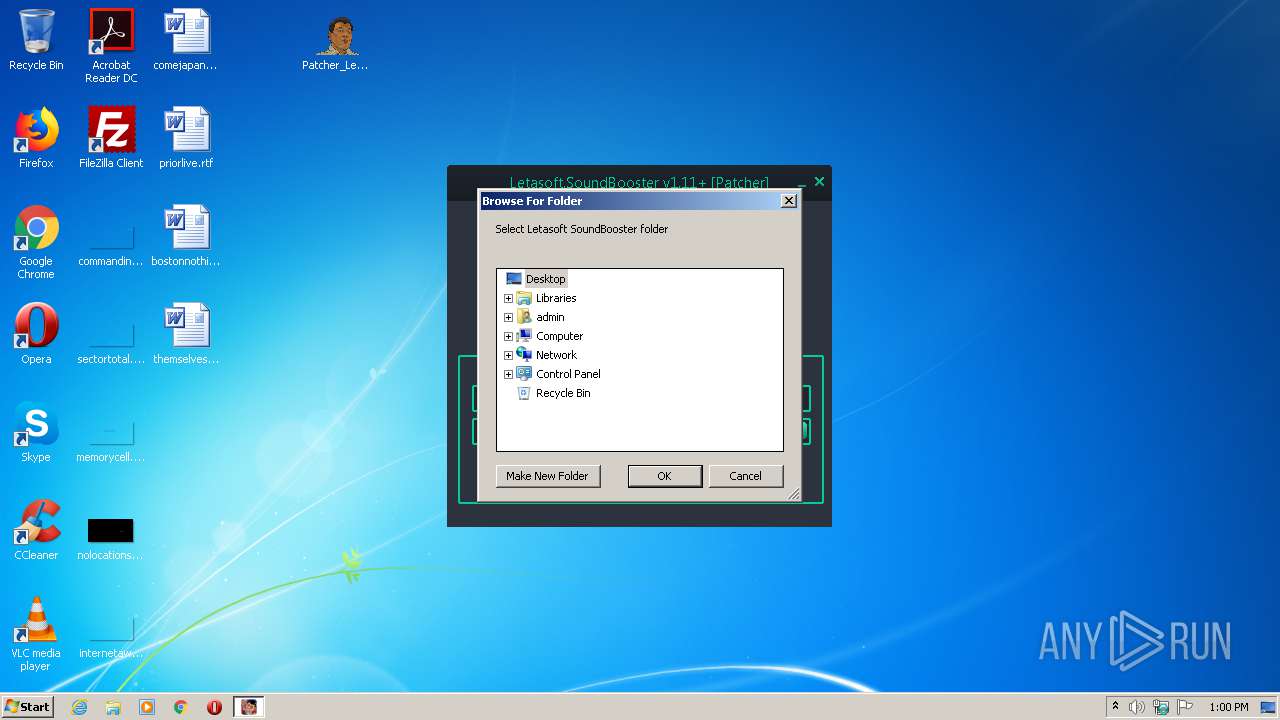Open Chrome from taskbar
The width and height of the screenshot is (1280, 720).
pos(181,707)
